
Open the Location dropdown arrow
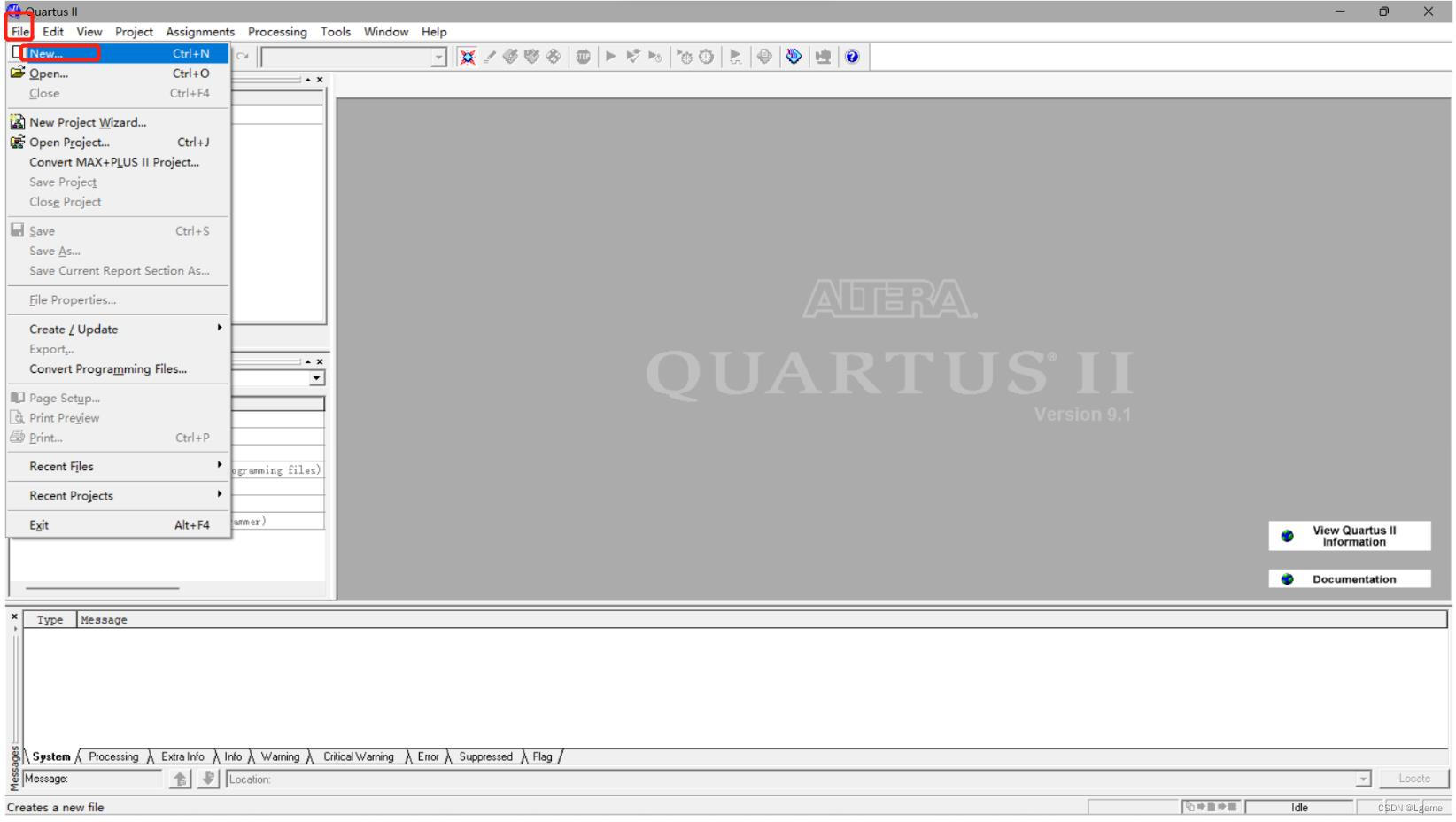click(1364, 779)
